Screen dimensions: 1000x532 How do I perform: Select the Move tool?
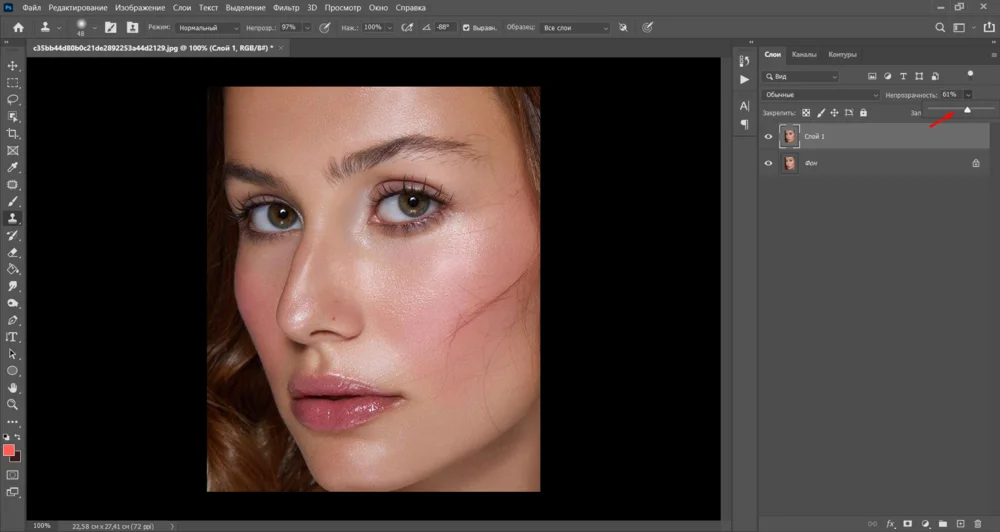(x=13, y=66)
